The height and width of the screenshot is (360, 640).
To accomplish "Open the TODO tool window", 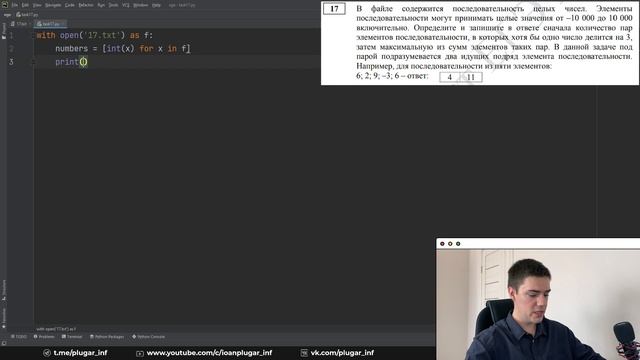I will coord(19,337).
